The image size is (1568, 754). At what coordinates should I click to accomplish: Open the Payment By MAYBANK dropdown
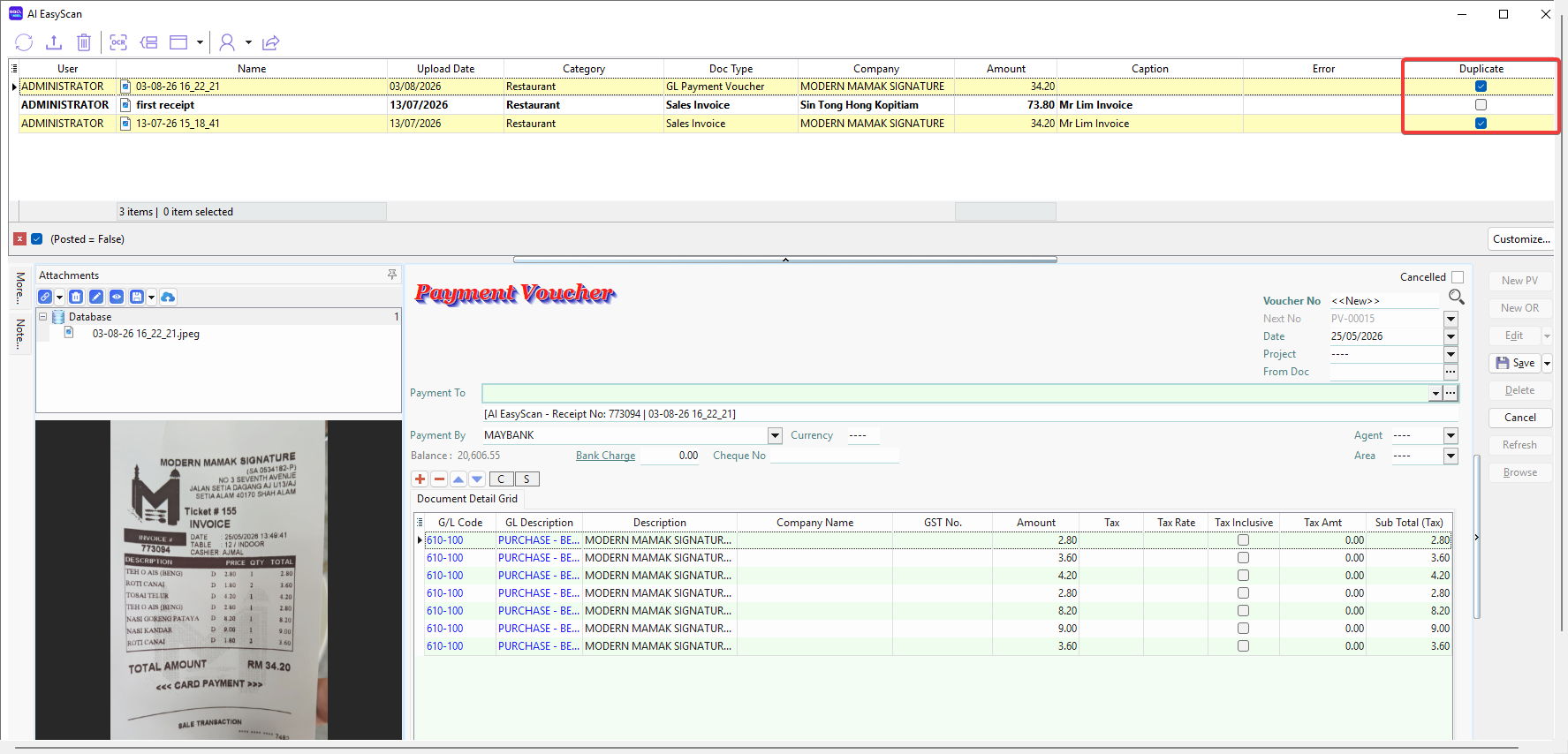click(x=775, y=435)
